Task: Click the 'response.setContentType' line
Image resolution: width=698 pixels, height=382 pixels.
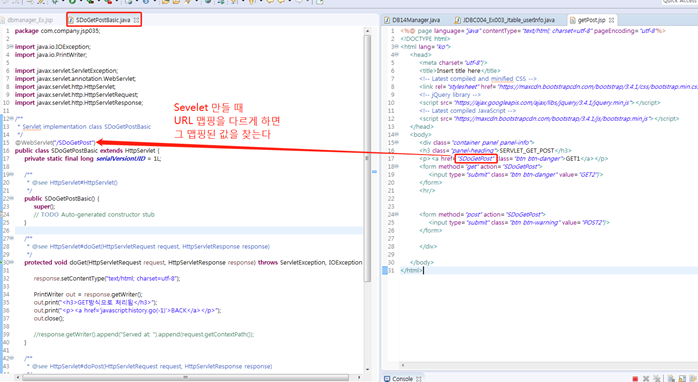Action: click(107, 279)
